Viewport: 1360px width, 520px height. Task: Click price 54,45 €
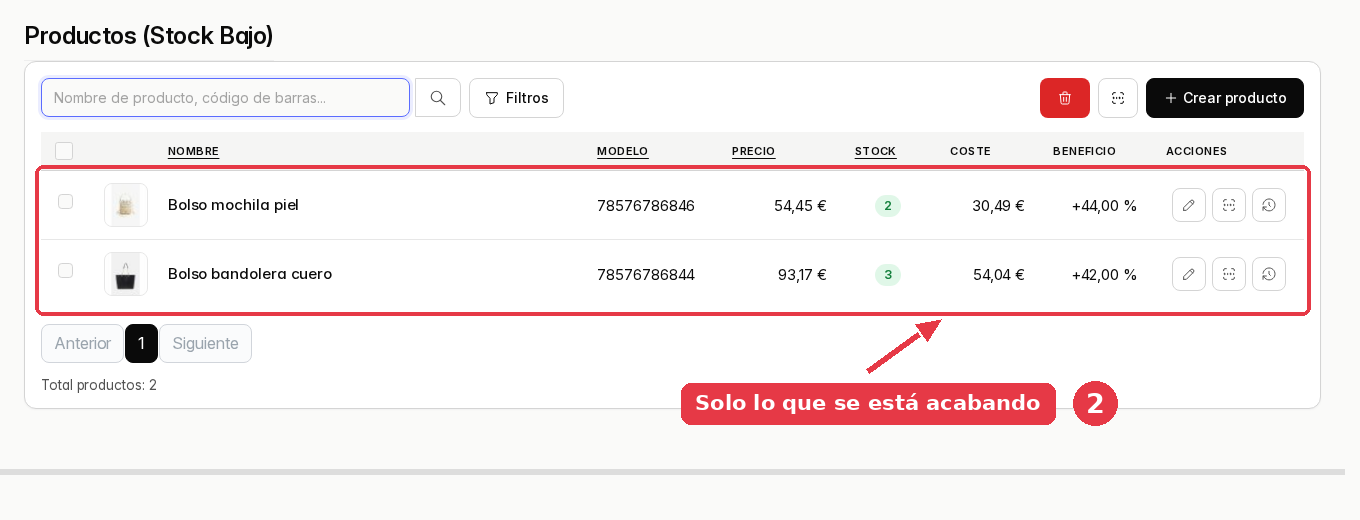(x=800, y=206)
